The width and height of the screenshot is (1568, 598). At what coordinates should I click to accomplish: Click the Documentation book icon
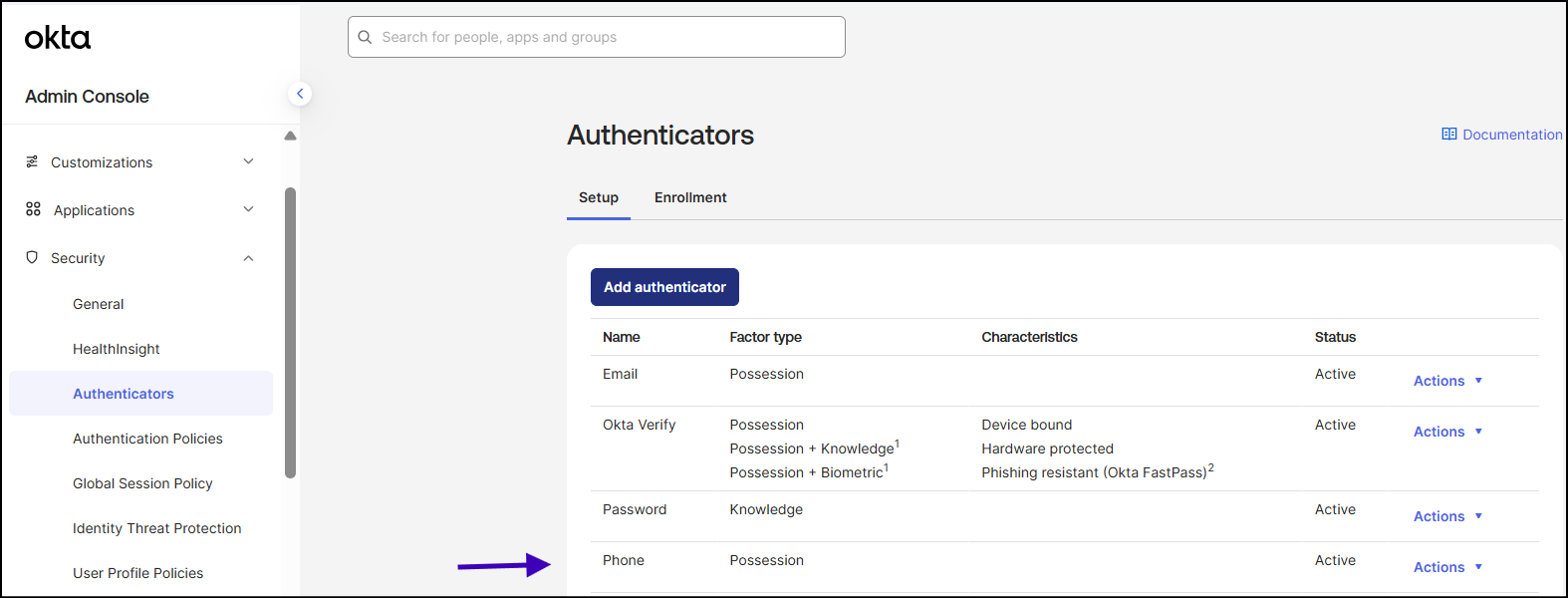point(1449,134)
